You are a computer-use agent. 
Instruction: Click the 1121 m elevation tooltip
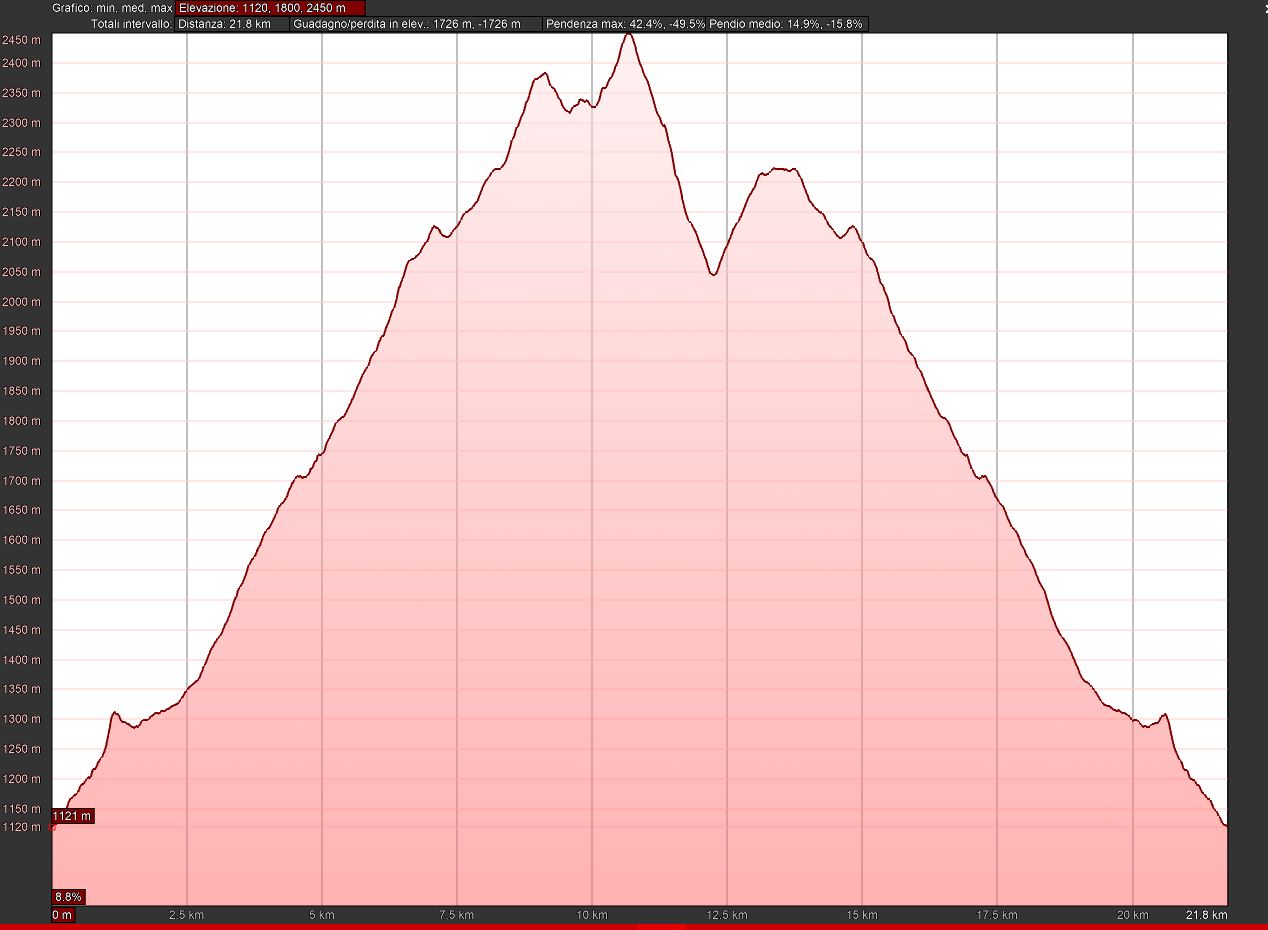pyautogui.click(x=72, y=816)
